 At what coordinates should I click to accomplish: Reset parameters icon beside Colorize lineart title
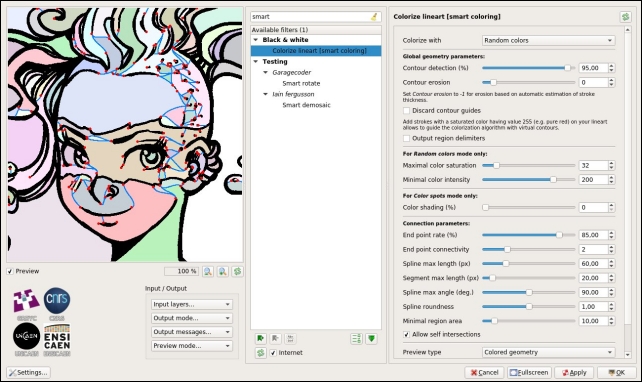(625, 17)
